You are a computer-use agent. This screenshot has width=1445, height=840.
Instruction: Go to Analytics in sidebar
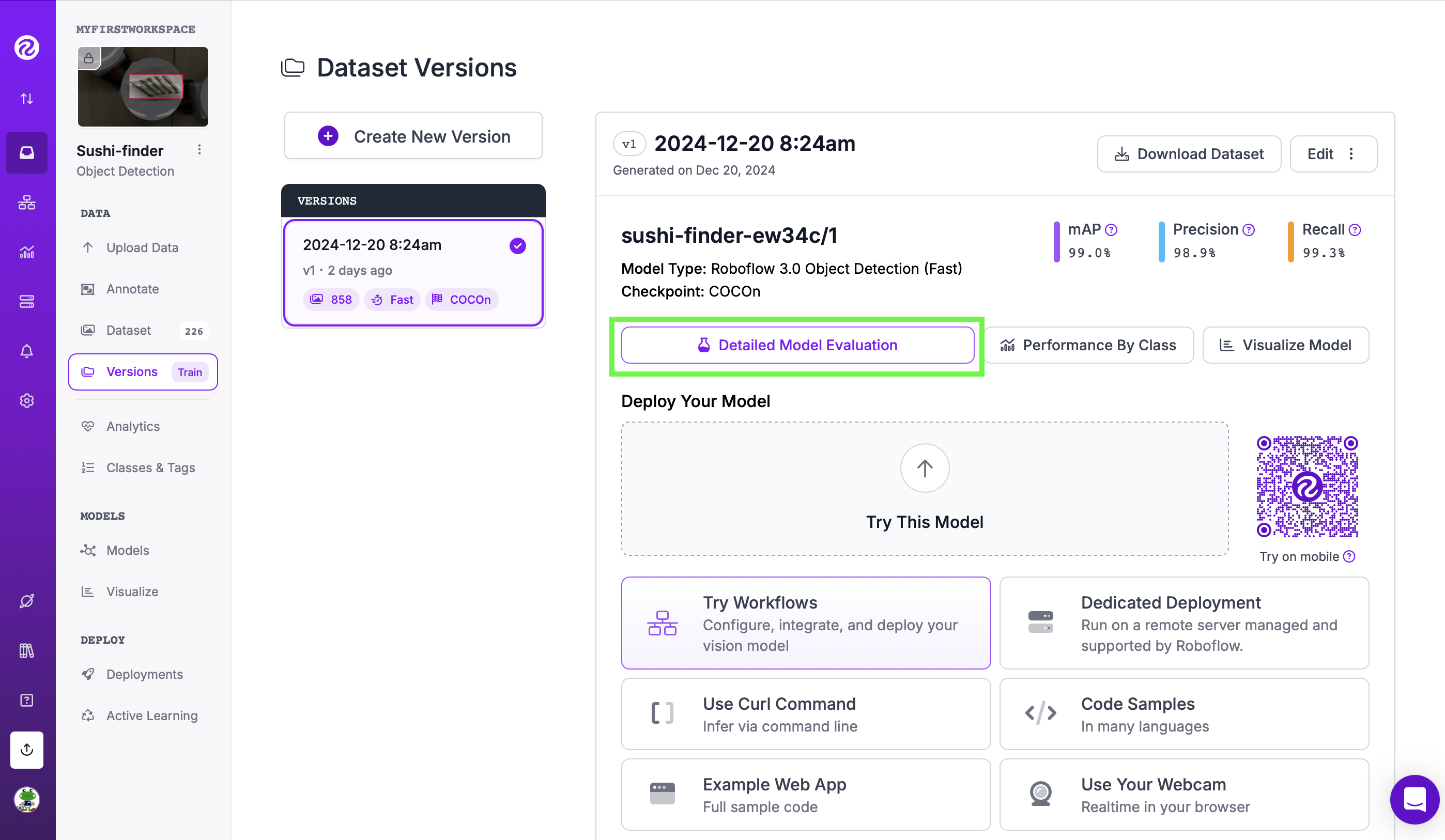coord(133,426)
